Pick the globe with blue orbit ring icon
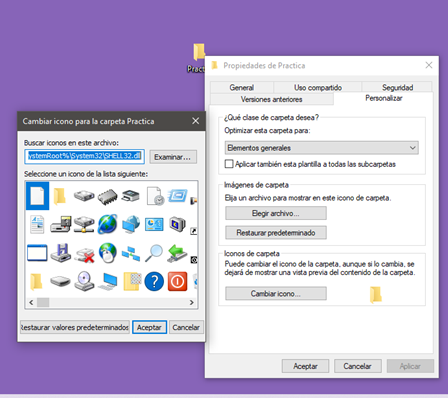 pyautogui.click(x=108, y=224)
